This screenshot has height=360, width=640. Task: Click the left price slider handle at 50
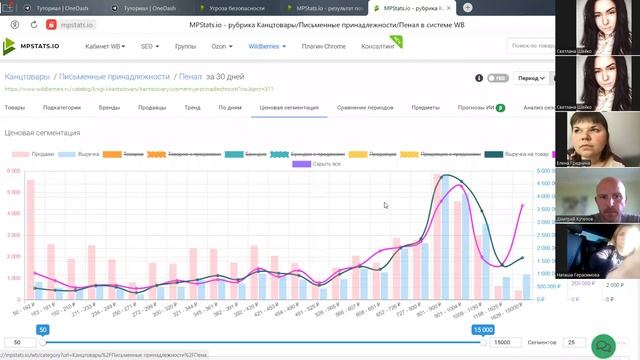(x=43, y=342)
